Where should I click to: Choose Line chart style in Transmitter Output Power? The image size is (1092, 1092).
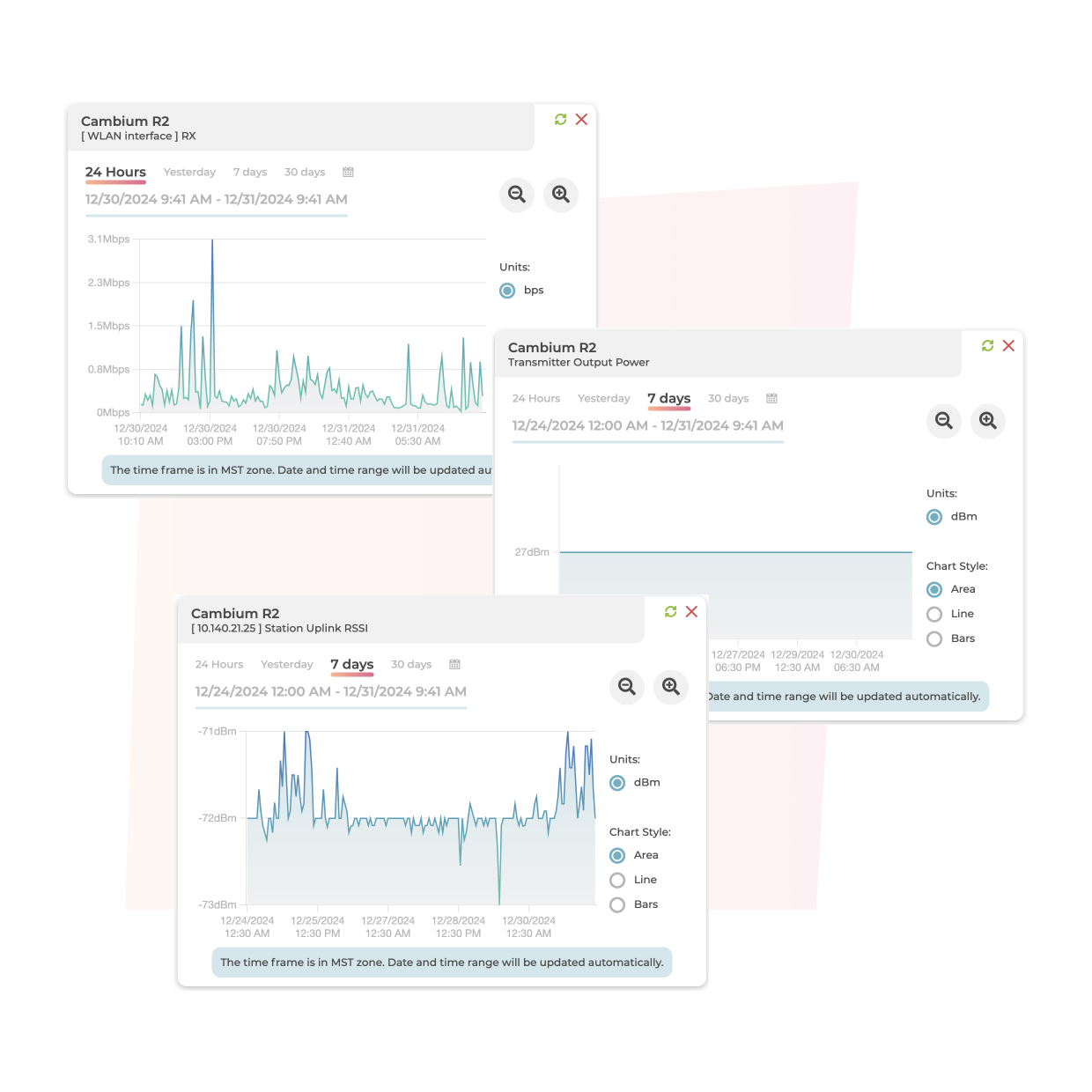coord(934,614)
